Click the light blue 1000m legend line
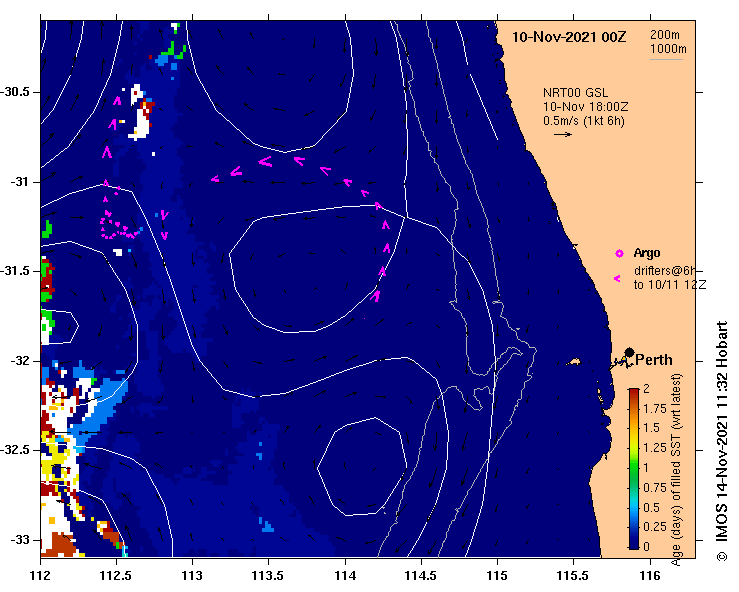The width and height of the screenshot is (739, 592). click(666, 59)
